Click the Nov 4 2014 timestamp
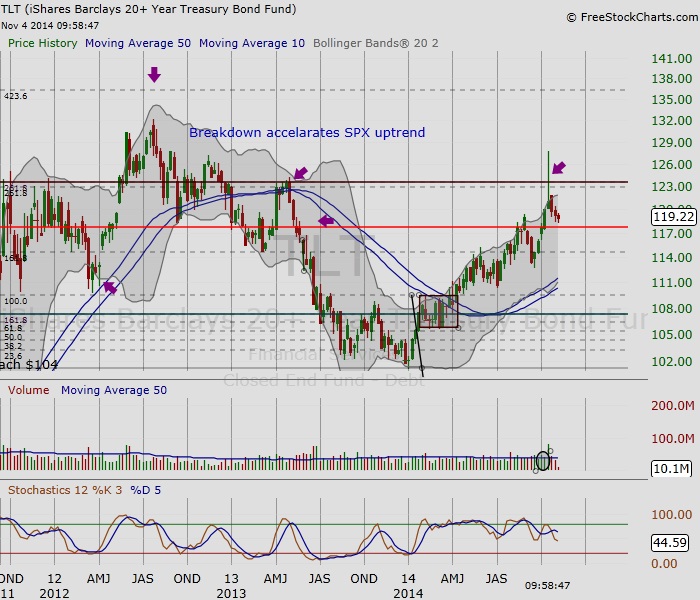Viewport: 700px width, 600px height. click(50, 25)
